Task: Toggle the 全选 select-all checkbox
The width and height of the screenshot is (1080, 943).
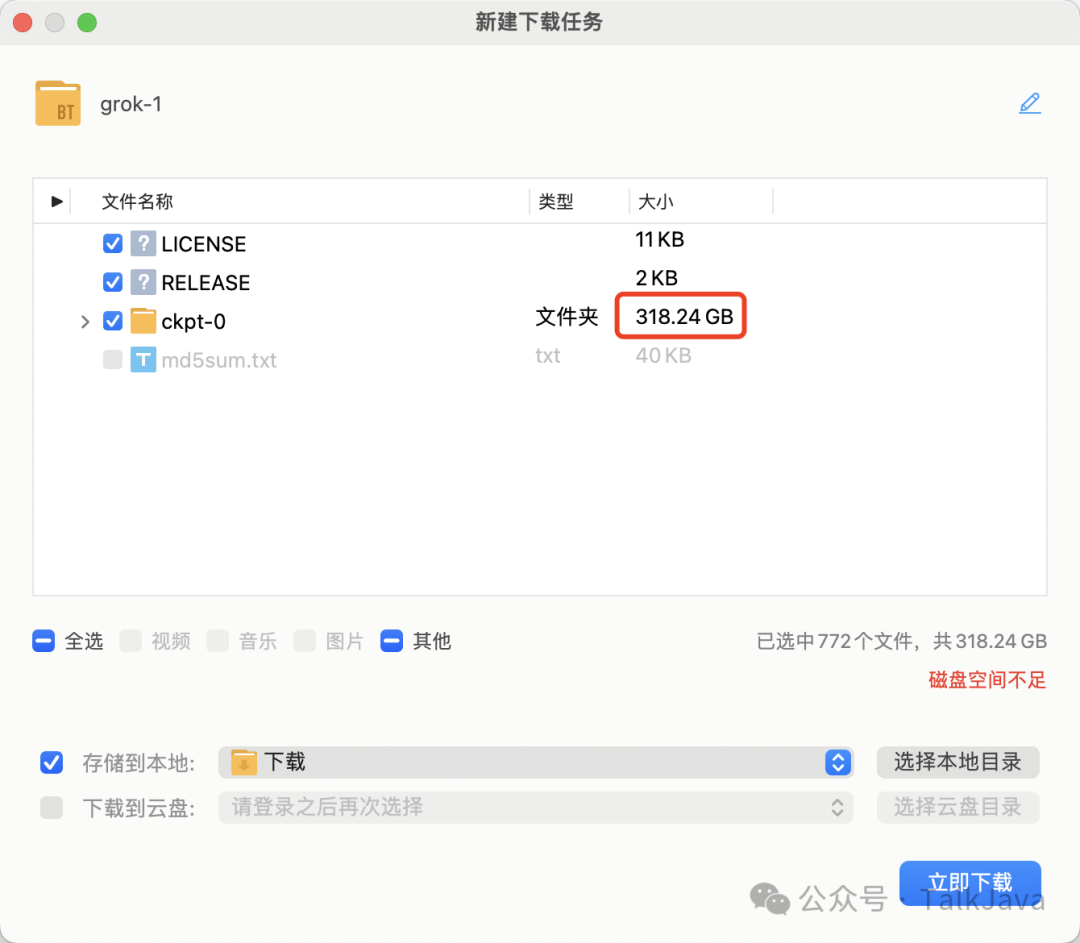Action: point(43,641)
